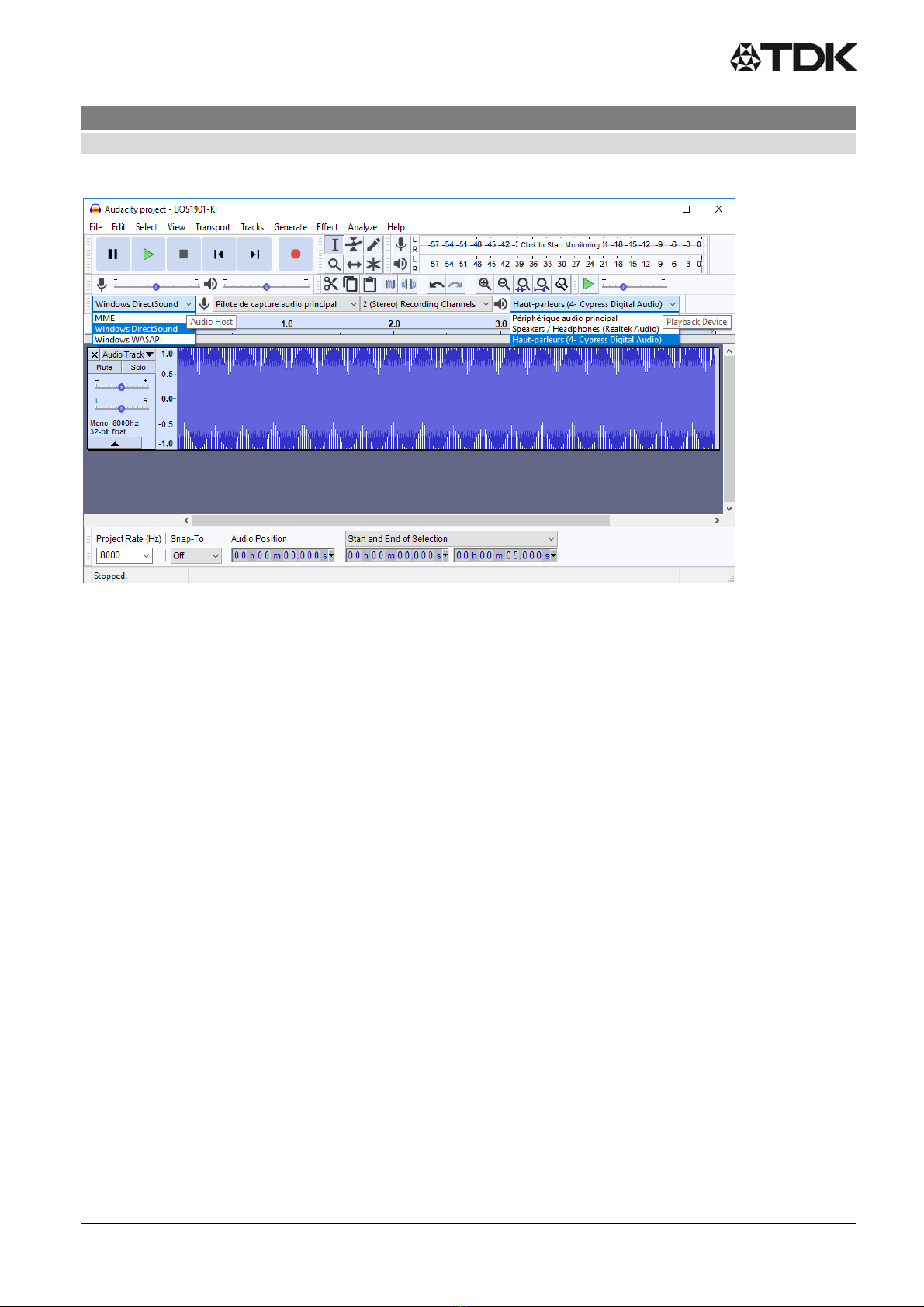Viewport: 924px width, 1307px height.
Task: Click the Audio Position time field
Action: (x=282, y=555)
